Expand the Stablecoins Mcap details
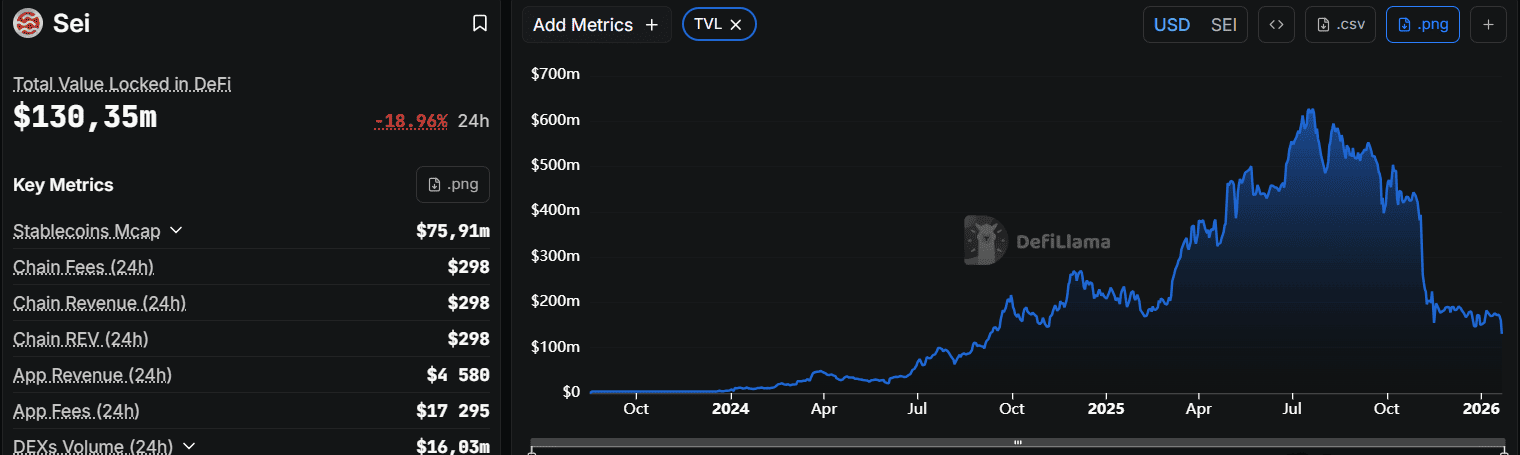This screenshot has height=455, width=1520. click(176, 231)
